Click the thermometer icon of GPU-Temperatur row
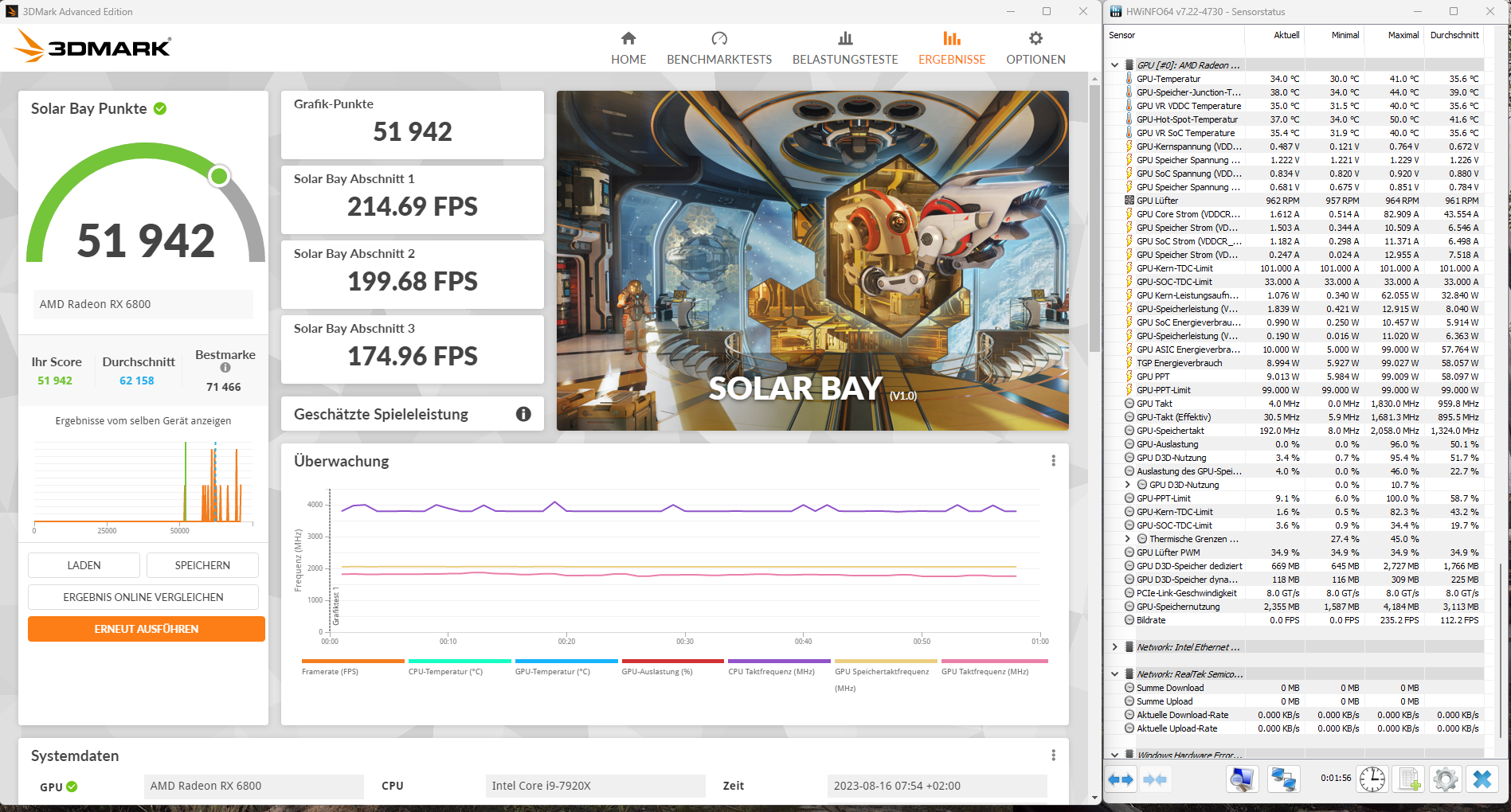Screen dimensions: 1511x812 [x=1129, y=79]
